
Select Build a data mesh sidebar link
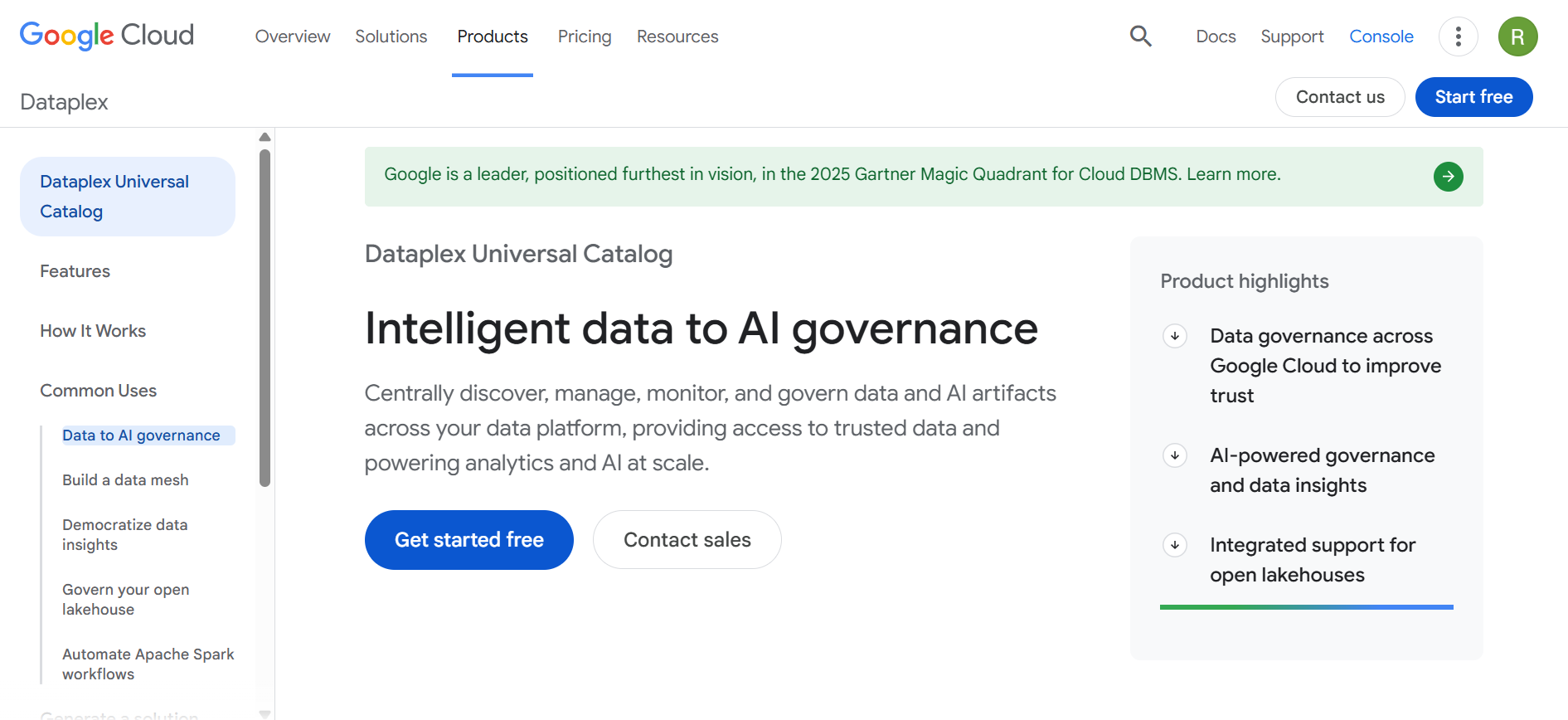point(125,480)
